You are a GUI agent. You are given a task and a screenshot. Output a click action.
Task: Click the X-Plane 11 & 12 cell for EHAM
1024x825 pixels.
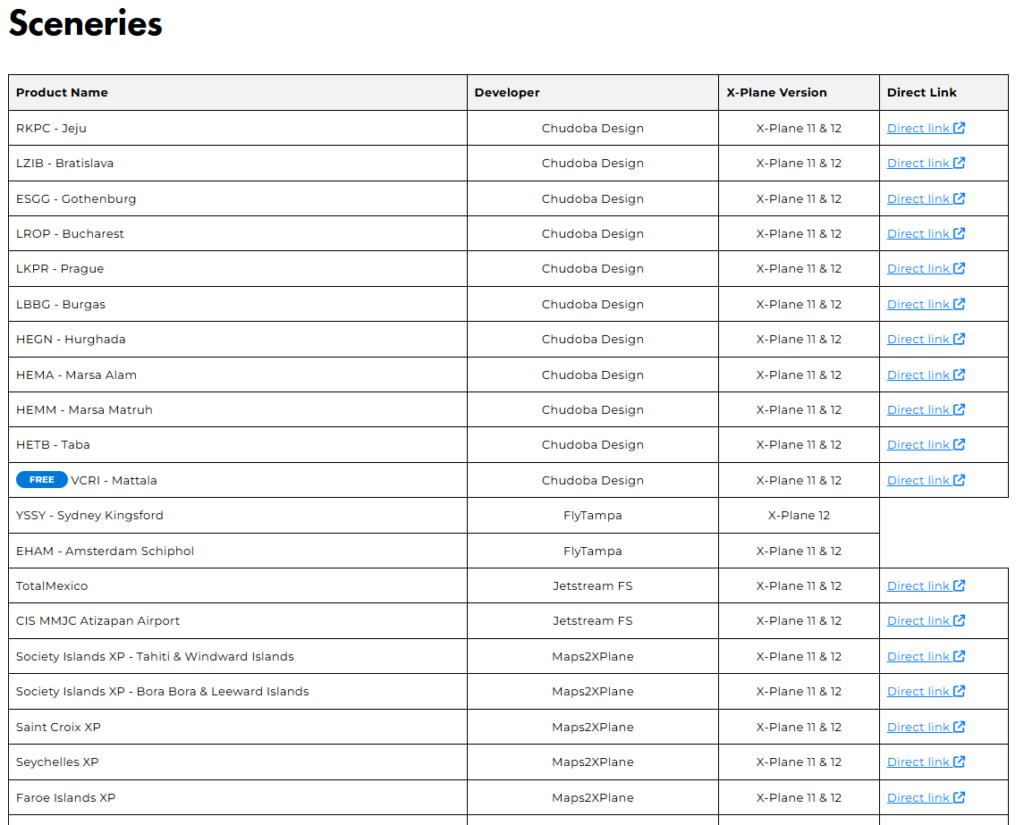[799, 551]
